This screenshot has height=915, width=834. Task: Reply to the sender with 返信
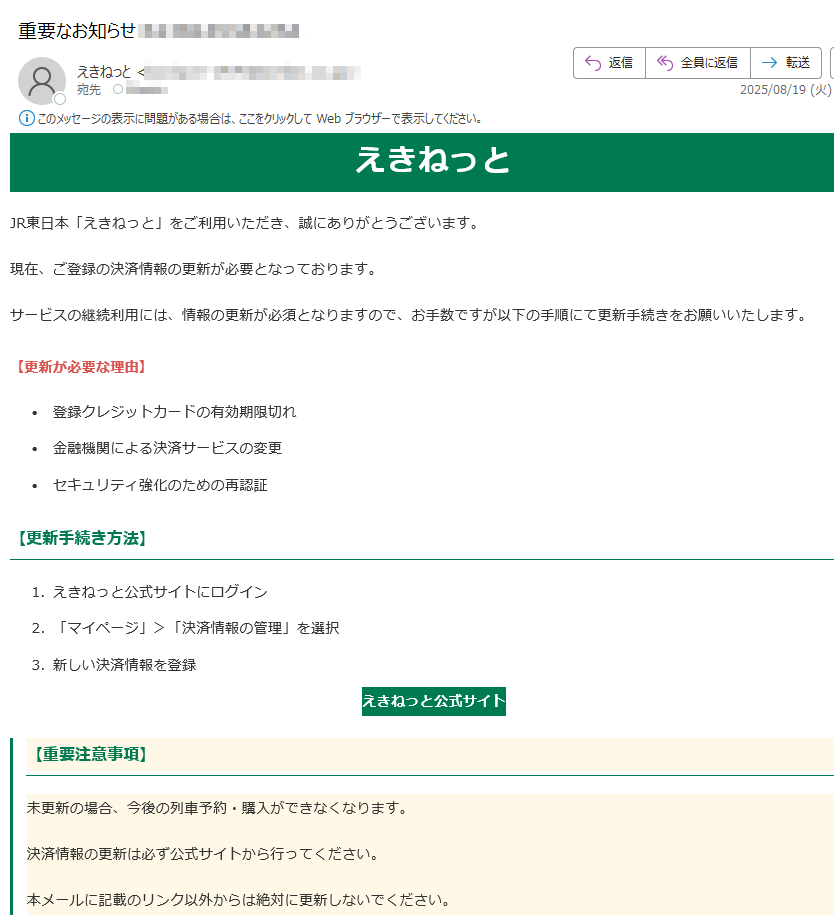(x=609, y=62)
